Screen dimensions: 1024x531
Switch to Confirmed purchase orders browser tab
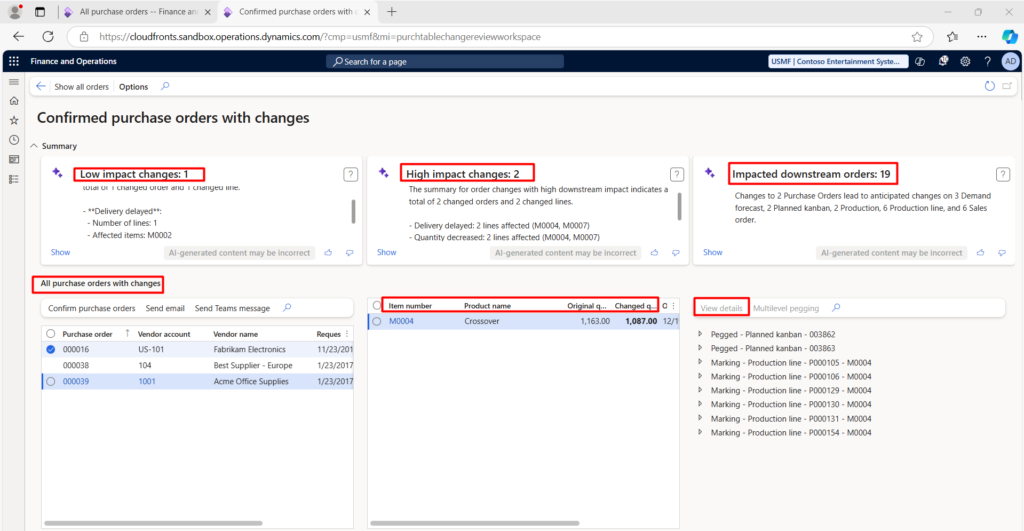pyautogui.click(x=296, y=12)
